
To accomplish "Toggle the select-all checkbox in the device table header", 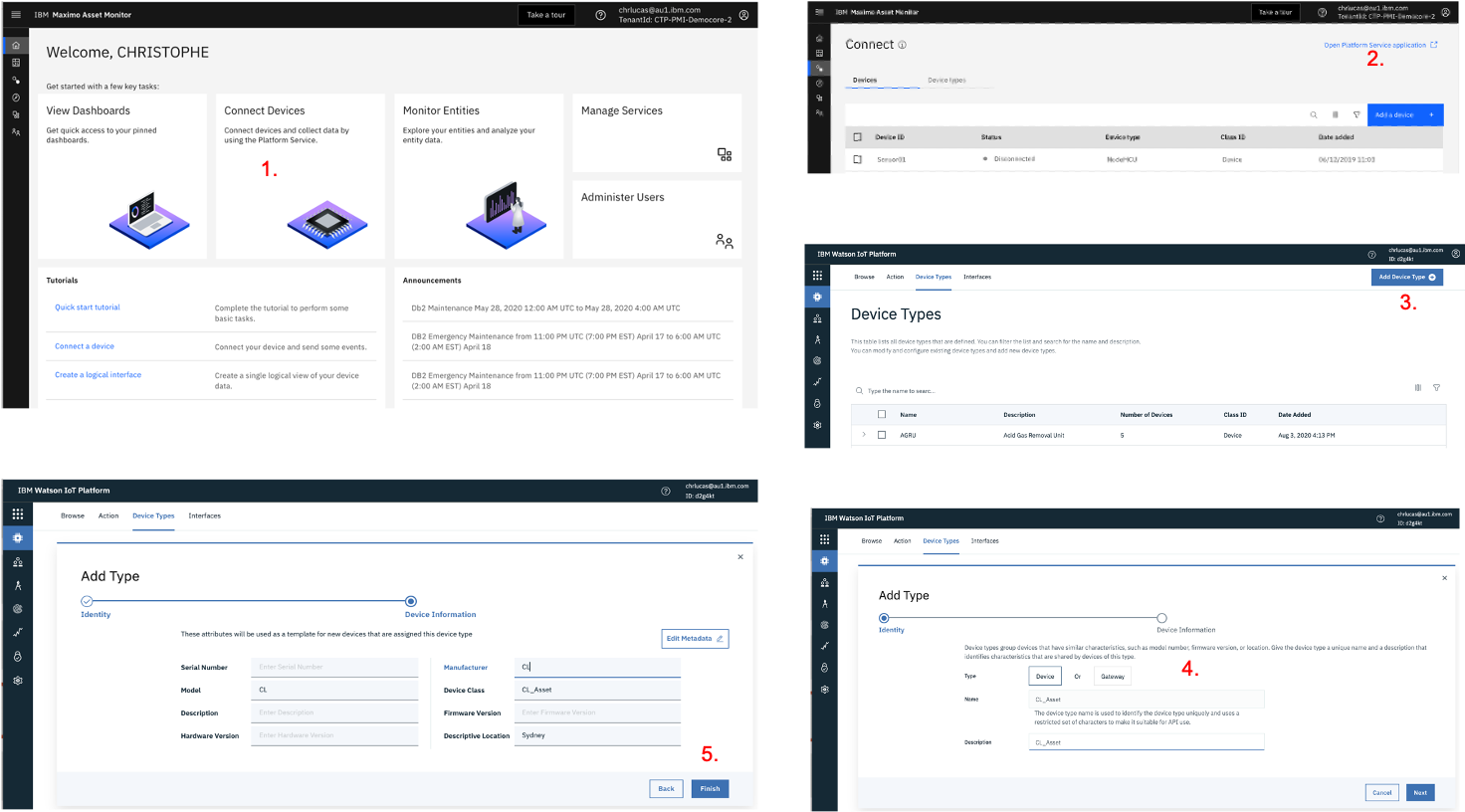I will tap(857, 137).
